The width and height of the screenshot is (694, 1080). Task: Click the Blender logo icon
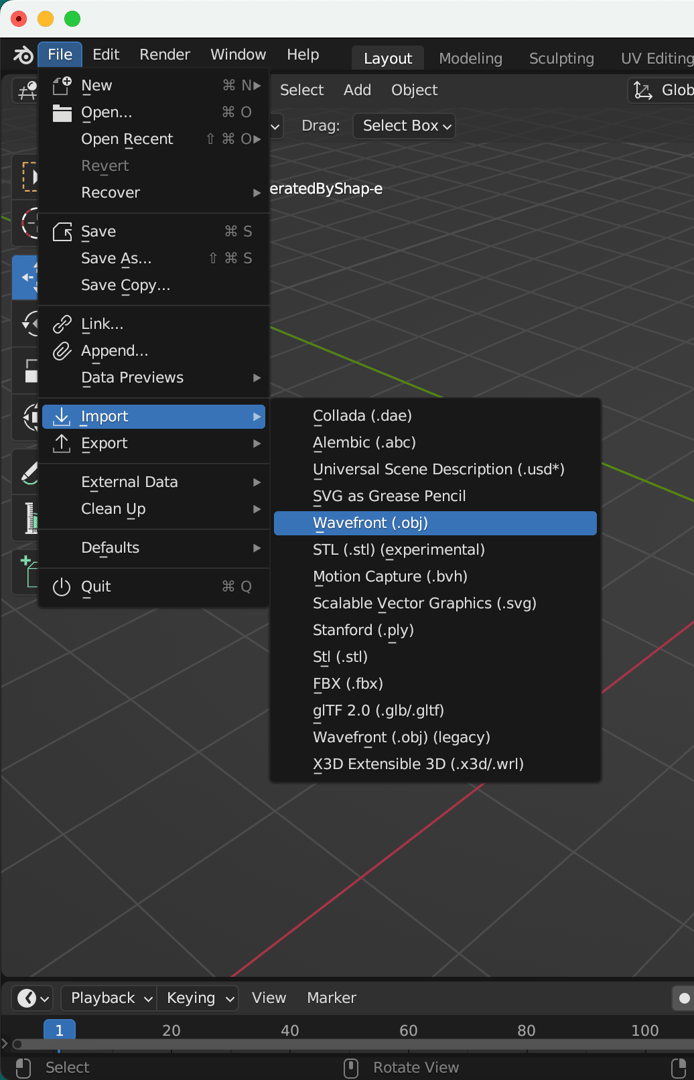coord(23,55)
